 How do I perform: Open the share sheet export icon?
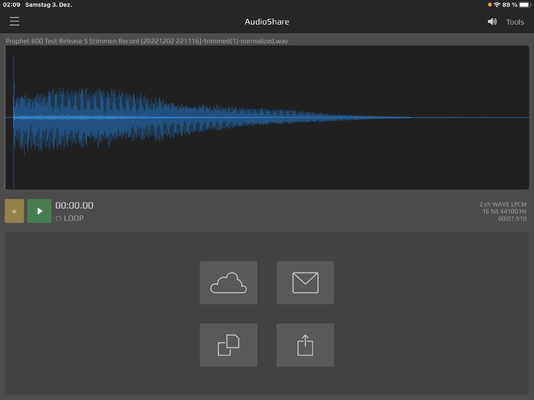(x=305, y=345)
